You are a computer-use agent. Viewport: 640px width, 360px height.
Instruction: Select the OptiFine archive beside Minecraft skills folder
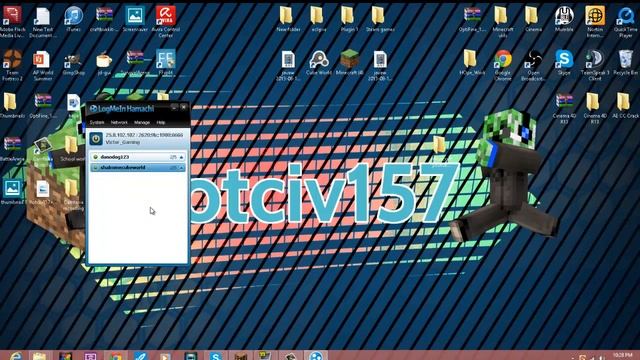pos(472,19)
